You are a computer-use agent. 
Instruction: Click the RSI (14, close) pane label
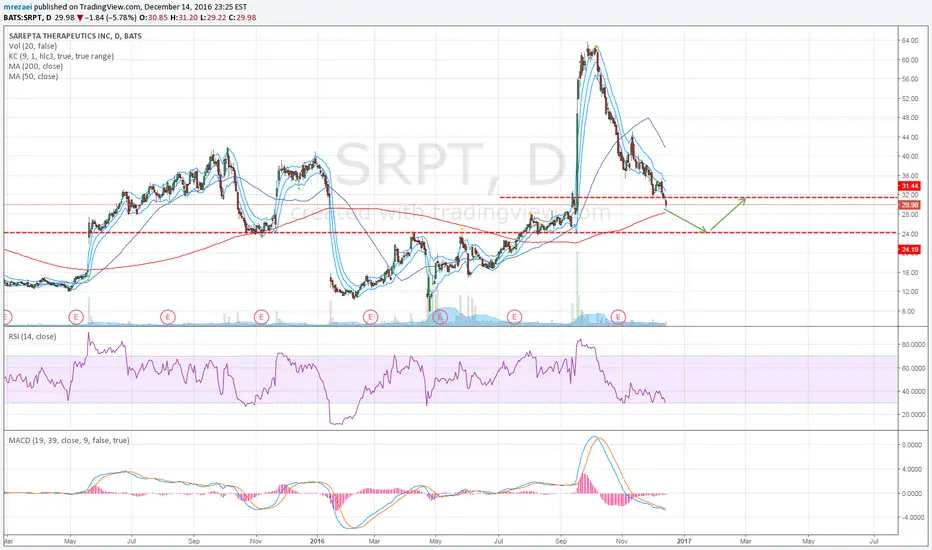[33, 337]
